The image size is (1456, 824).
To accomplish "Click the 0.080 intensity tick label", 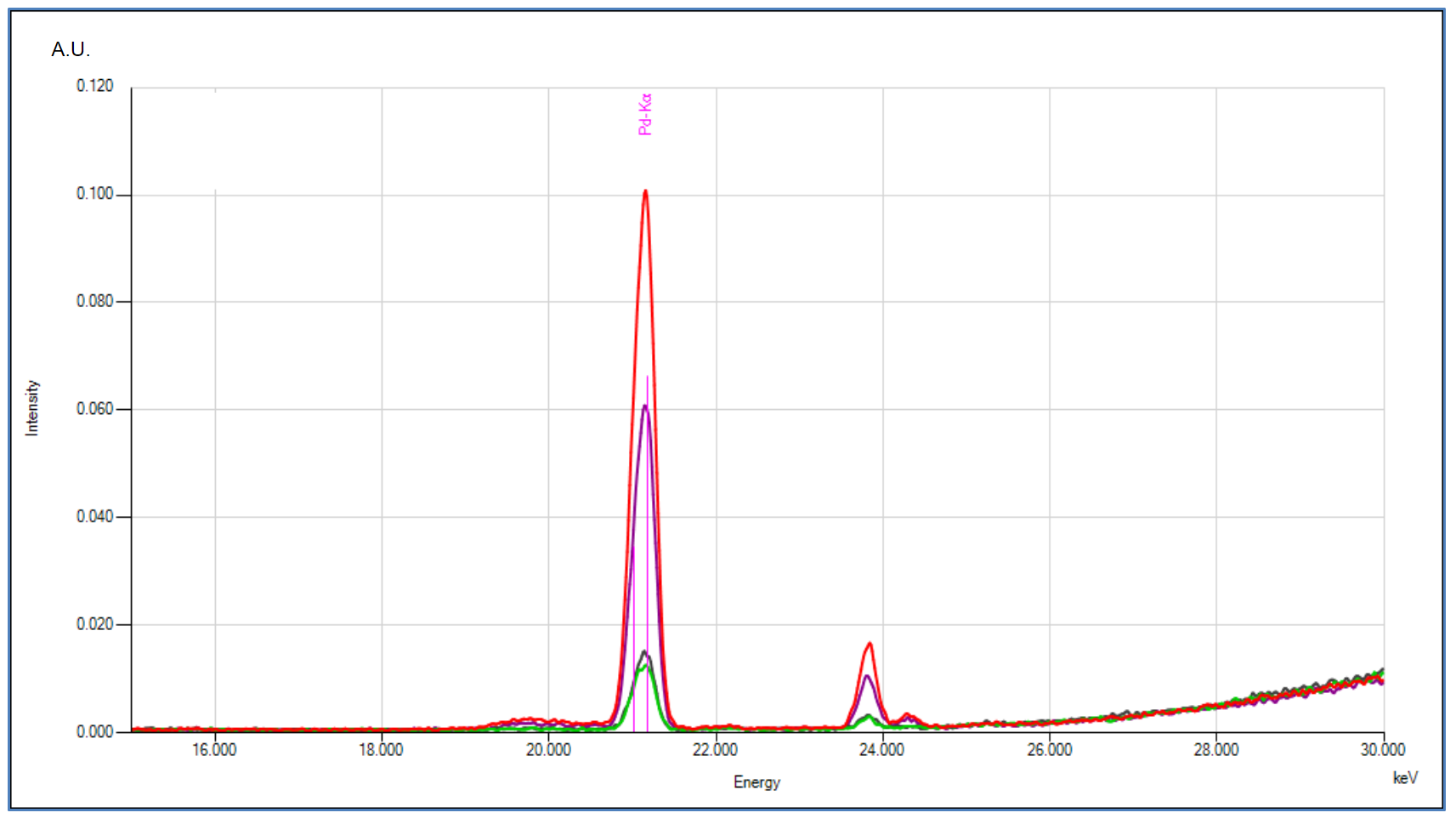I will pyautogui.click(x=94, y=301).
